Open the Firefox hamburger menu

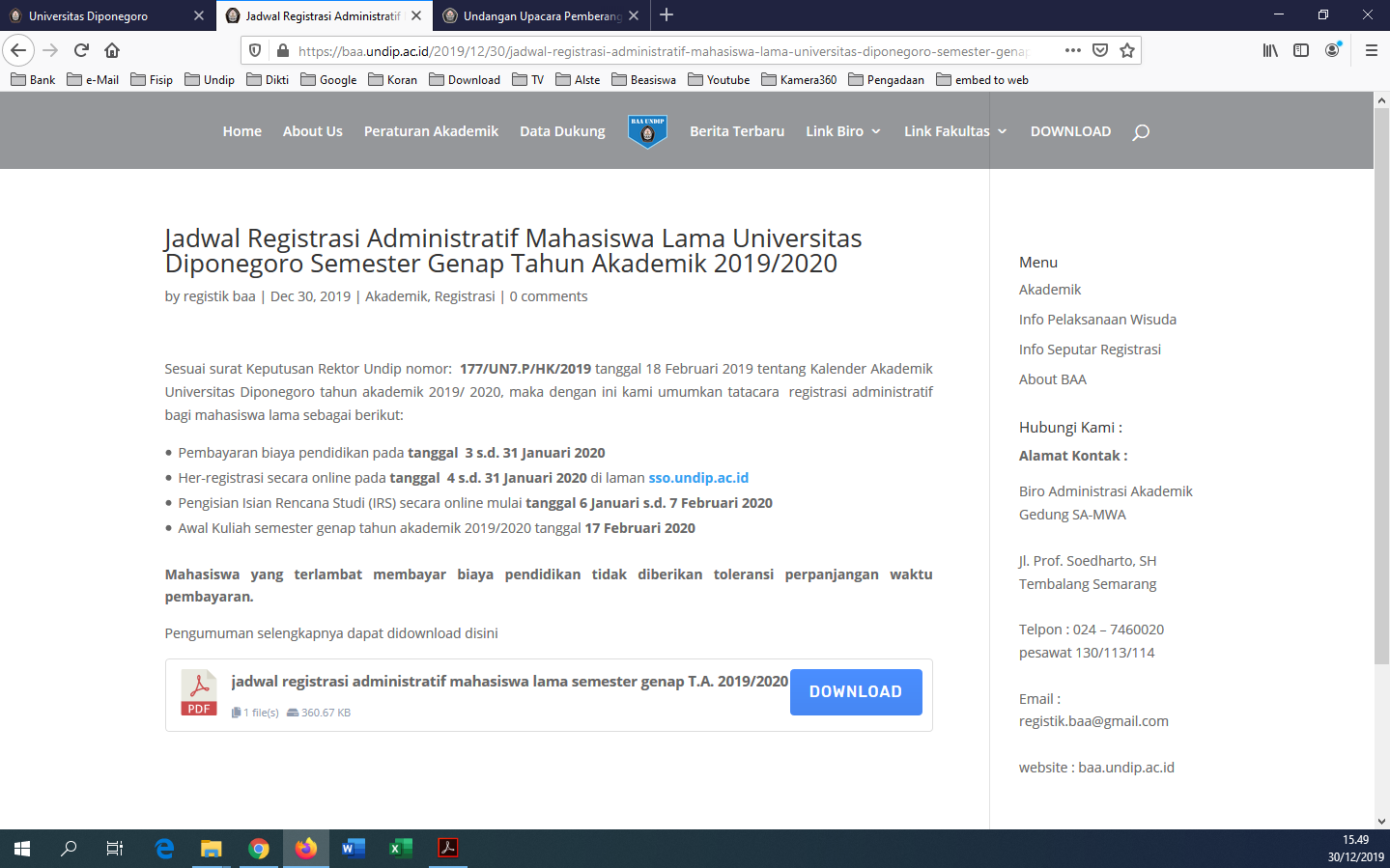click(1371, 50)
